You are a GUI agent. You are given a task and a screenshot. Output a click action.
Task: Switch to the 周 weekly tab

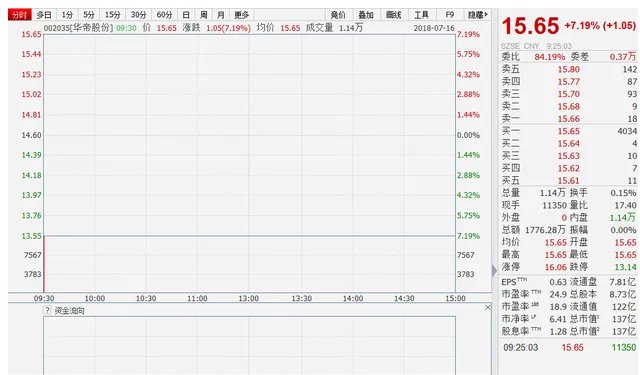tap(204, 15)
